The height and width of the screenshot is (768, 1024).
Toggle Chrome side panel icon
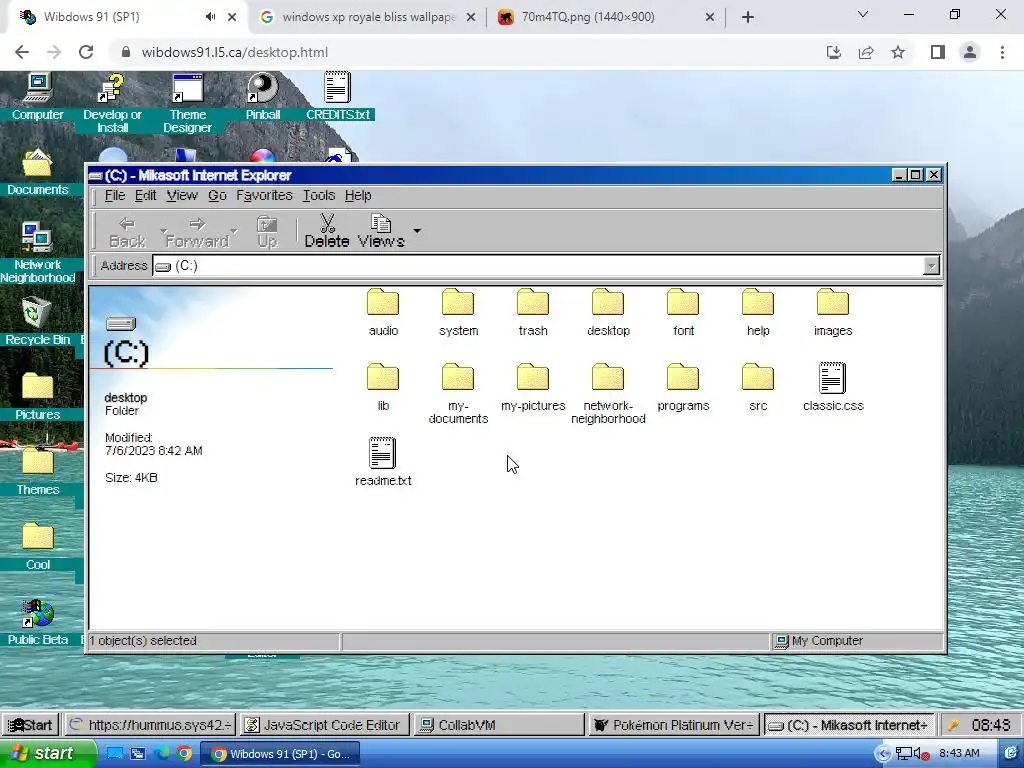[938, 52]
